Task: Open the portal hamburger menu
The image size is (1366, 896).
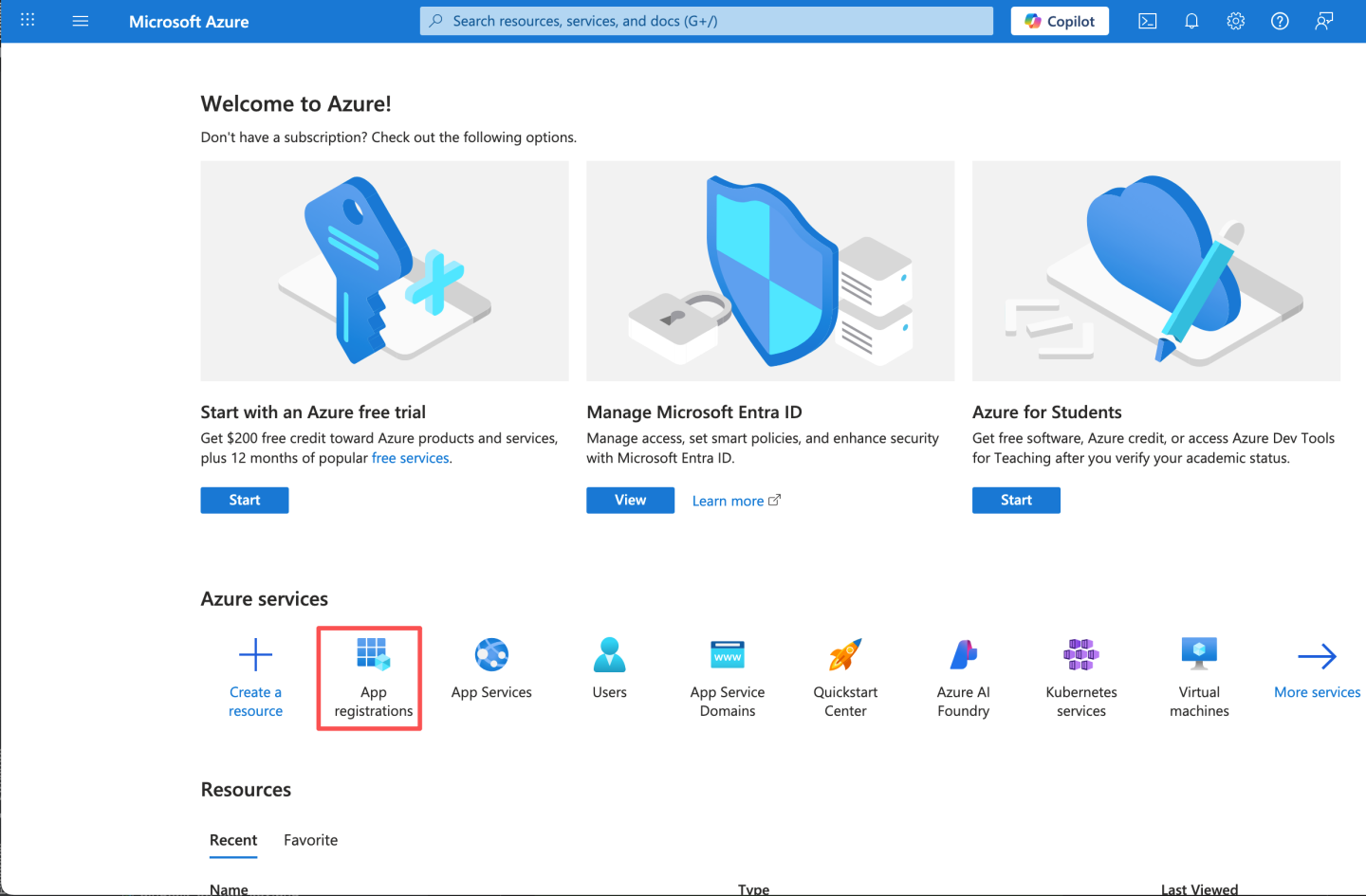Action: click(81, 21)
